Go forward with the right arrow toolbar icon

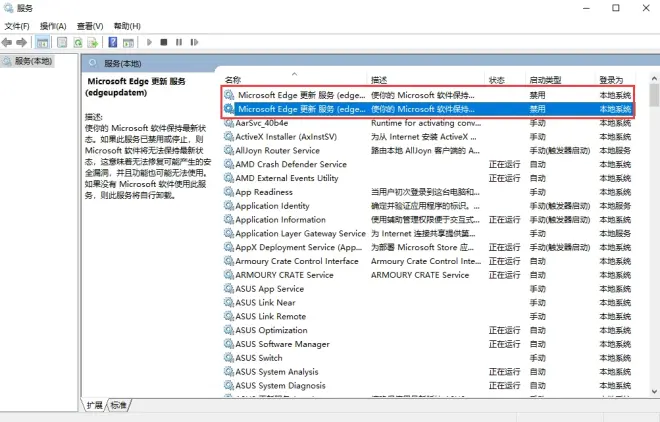click(x=21, y=42)
